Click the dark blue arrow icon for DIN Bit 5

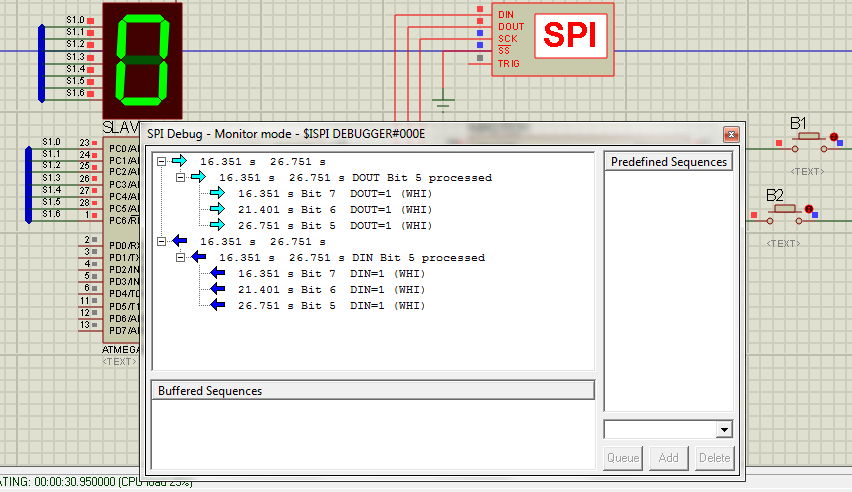218,305
